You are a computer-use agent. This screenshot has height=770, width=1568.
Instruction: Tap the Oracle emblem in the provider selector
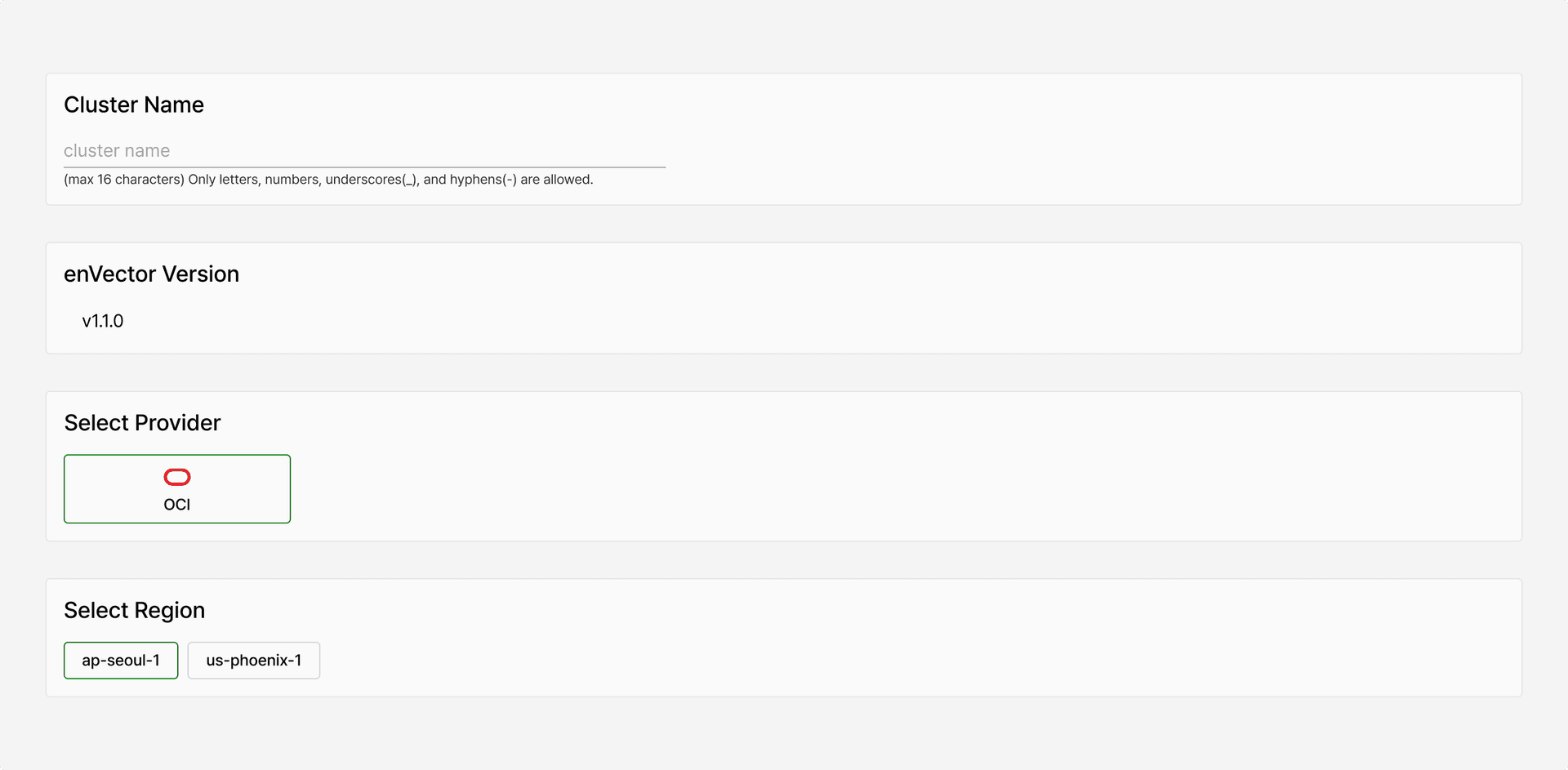[176, 476]
